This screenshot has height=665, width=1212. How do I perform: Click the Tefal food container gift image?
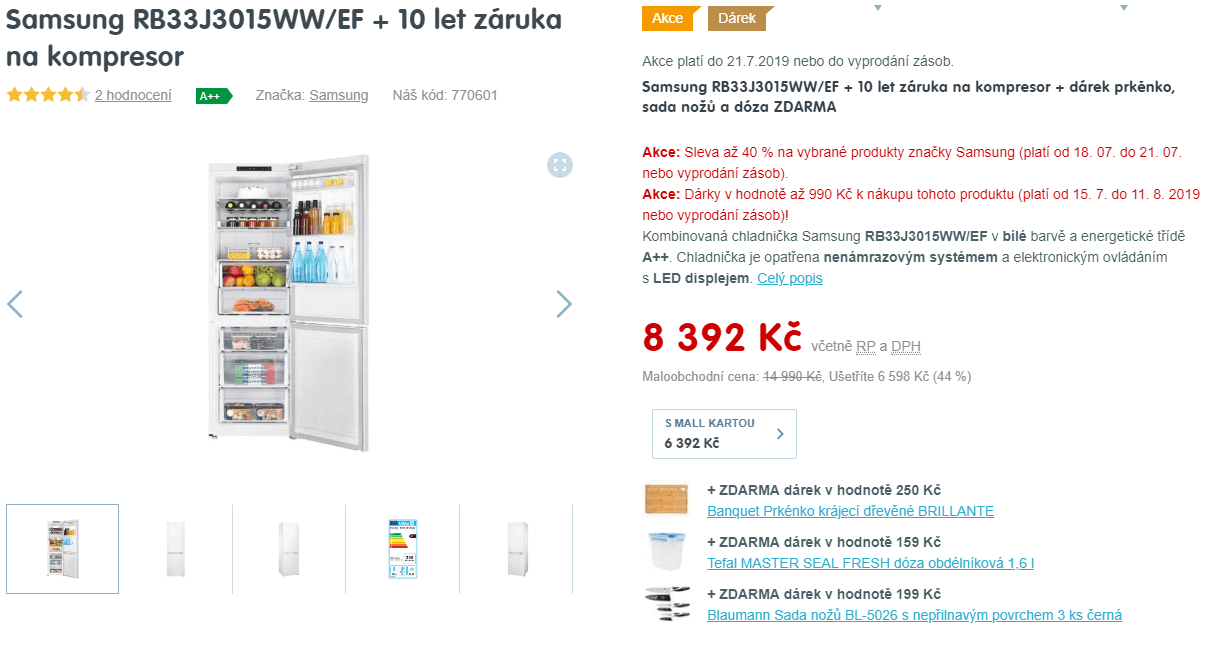[x=667, y=551]
